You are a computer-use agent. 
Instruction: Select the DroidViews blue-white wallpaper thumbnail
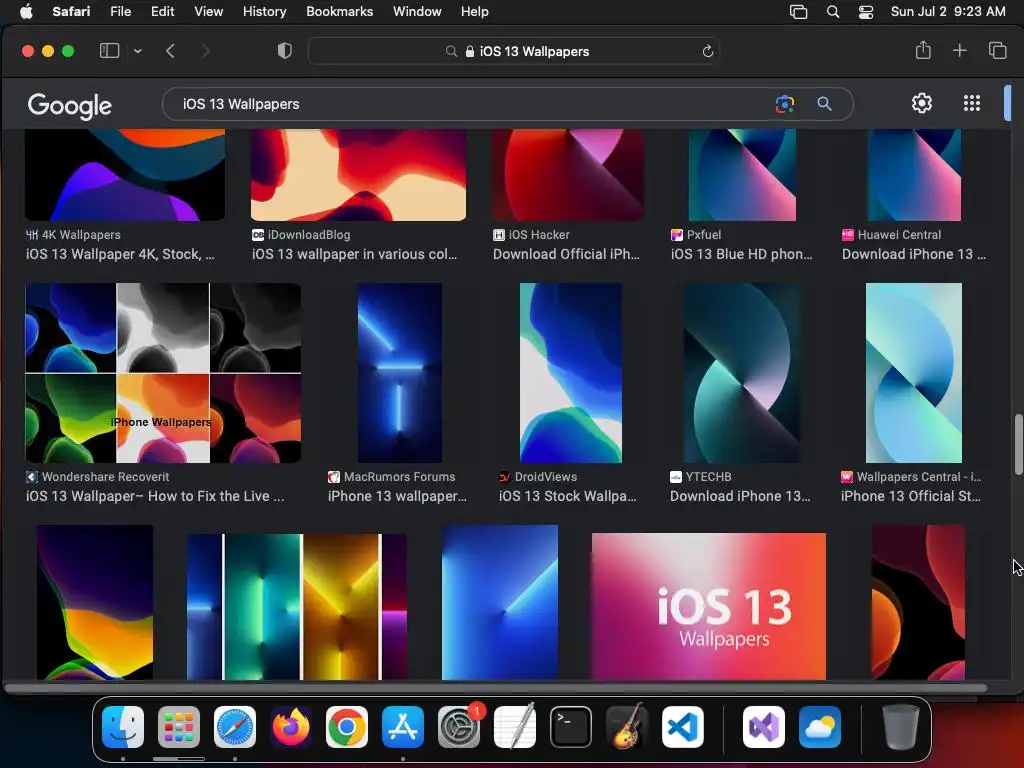(571, 373)
